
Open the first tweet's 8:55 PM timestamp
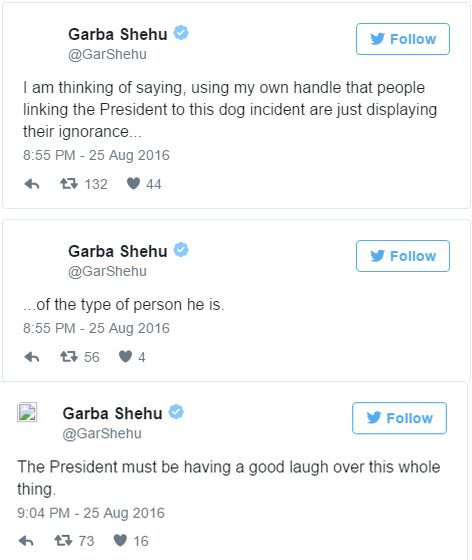pyautogui.click(x=96, y=155)
